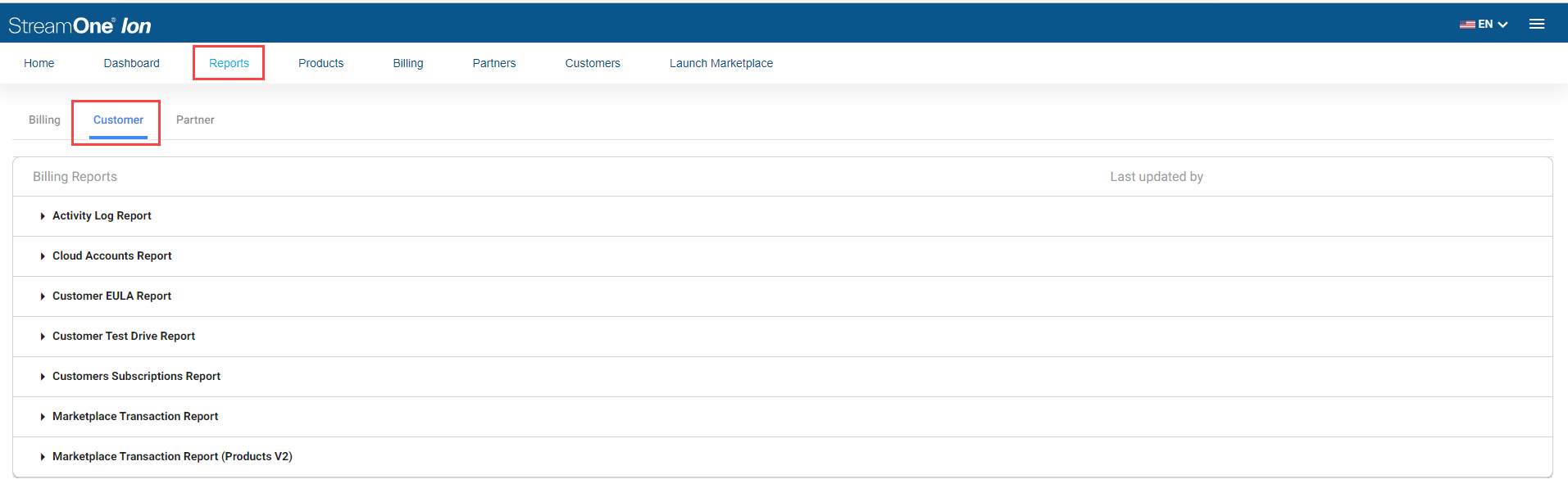Expand the Customer EULA Report arrow
Viewport: 1568px width, 502px height.
[x=43, y=296]
